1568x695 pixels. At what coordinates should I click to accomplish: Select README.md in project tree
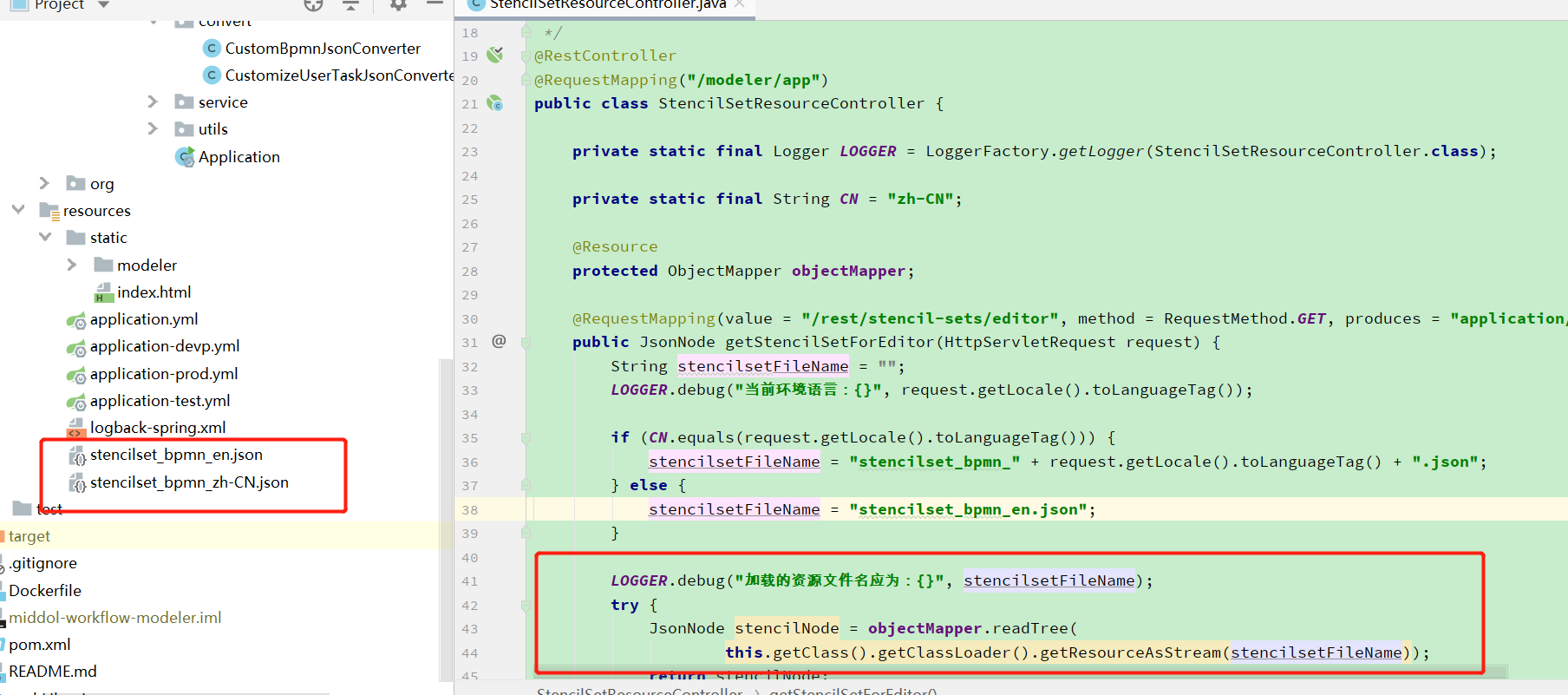click(x=53, y=672)
